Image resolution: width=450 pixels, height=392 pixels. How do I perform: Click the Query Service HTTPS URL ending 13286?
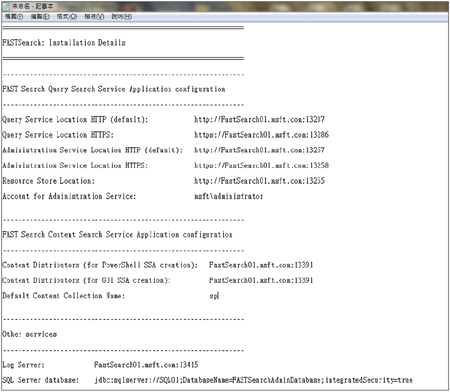point(261,135)
